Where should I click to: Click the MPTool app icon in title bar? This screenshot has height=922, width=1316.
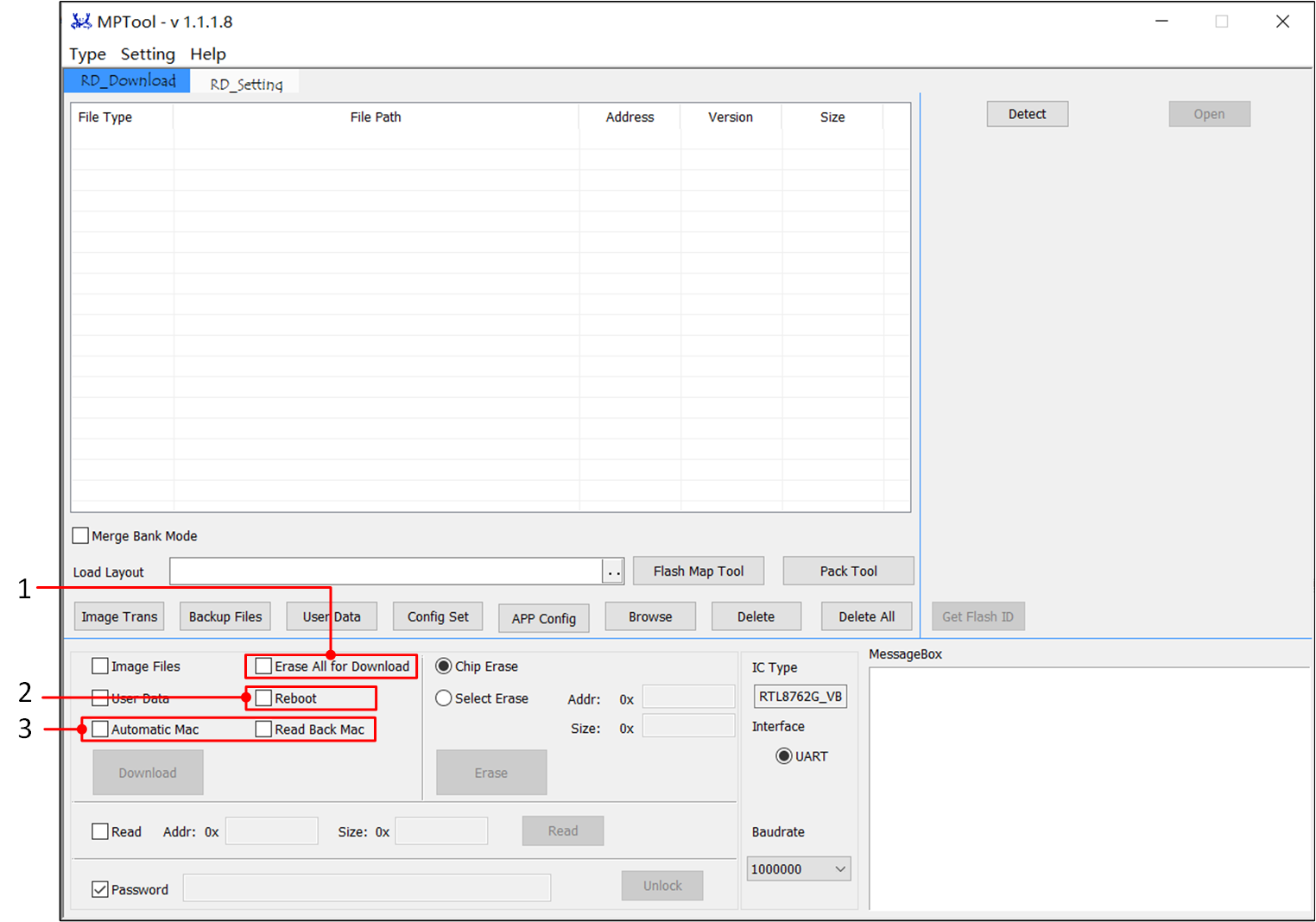(81, 22)
